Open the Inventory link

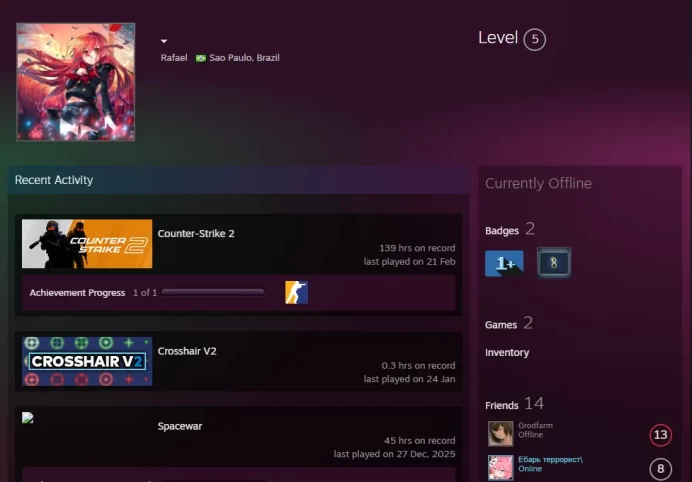[507, 353]
